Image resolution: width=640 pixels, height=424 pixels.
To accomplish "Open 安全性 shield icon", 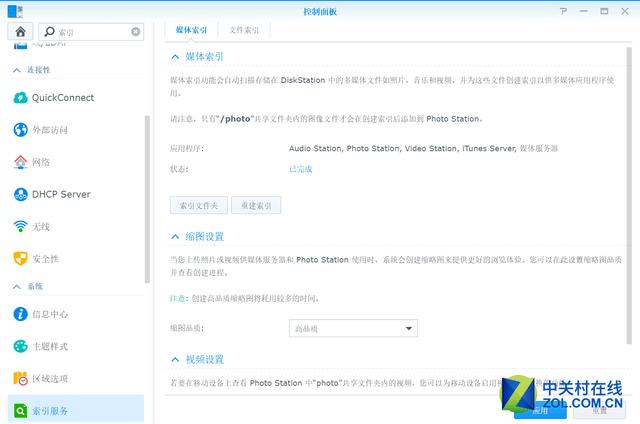I will 20,258.
